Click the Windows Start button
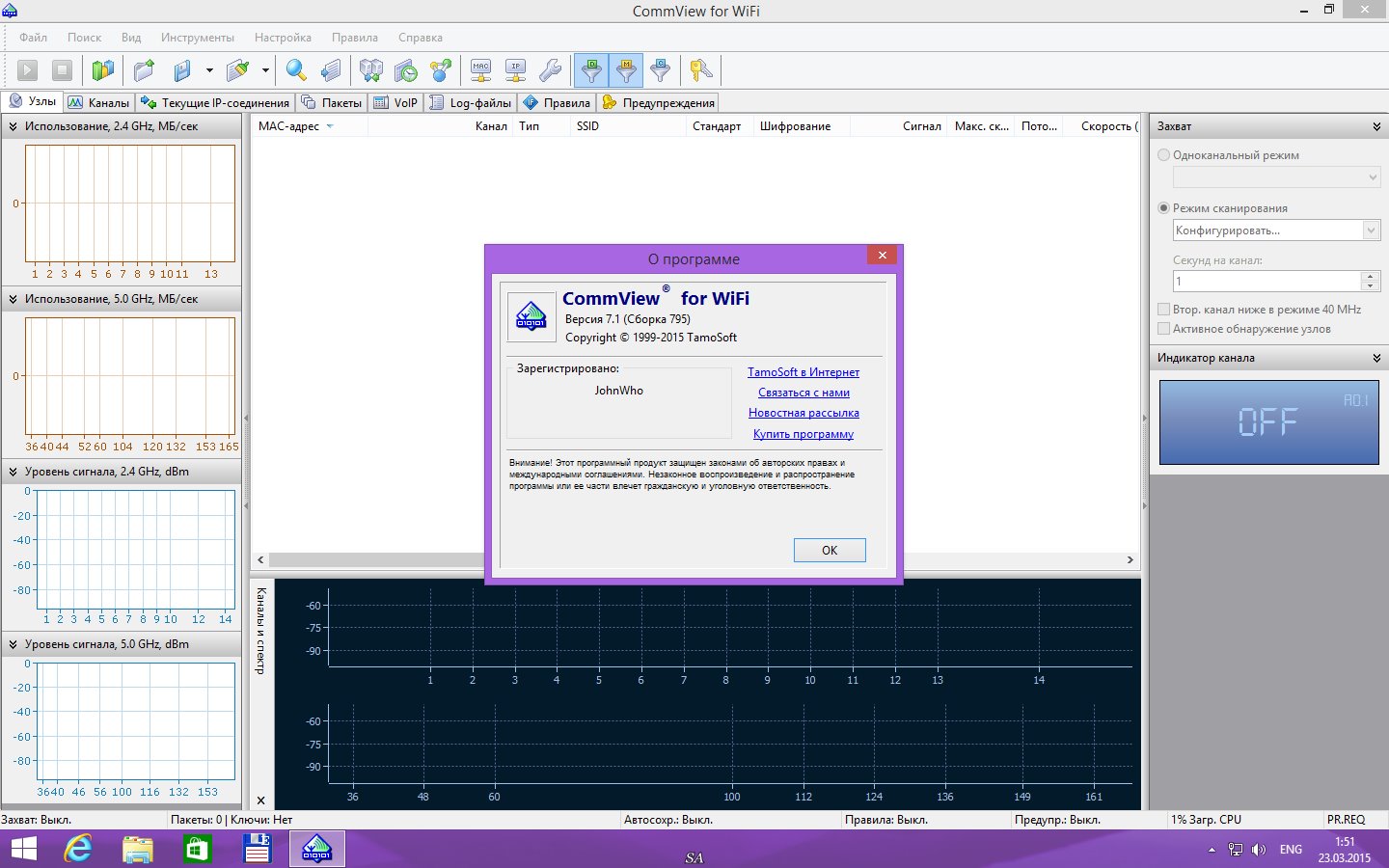Image resolution: width=1389 pixels, height=868 pixels. [23, 849]
